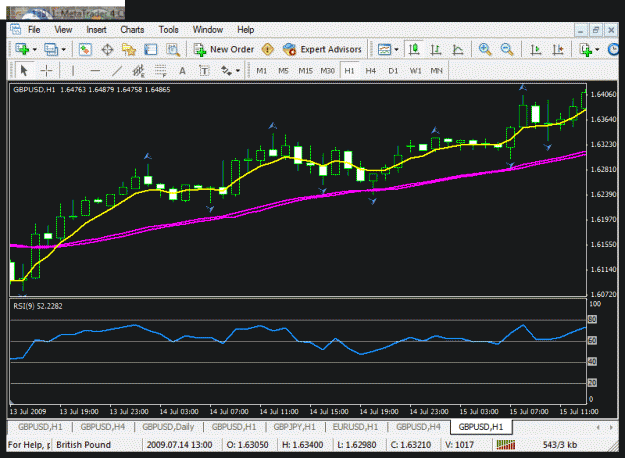
Task: Zoom out on the chart
Action: [x=507, y=49]
